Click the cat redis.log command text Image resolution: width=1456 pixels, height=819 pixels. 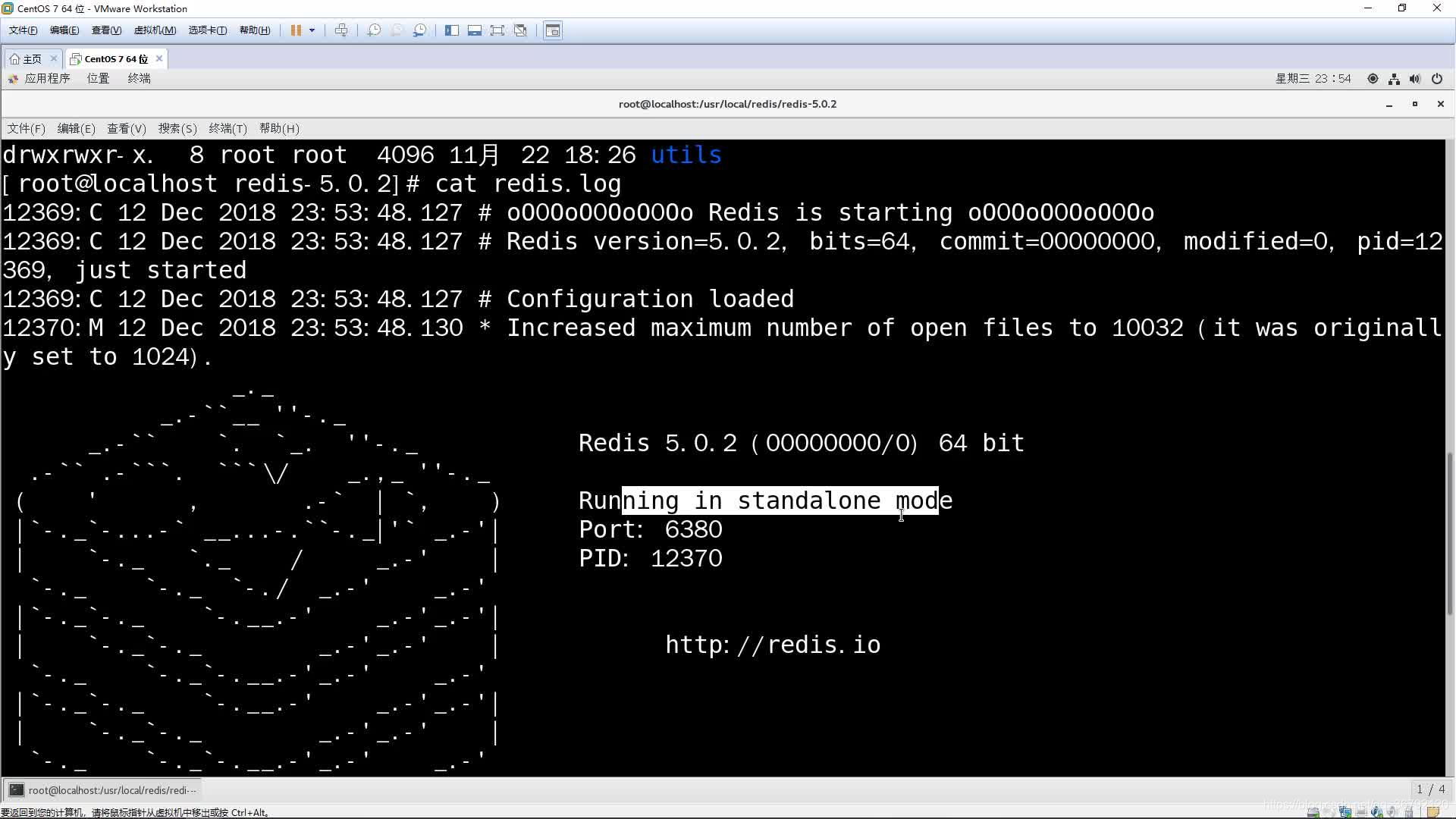point(528,184)
